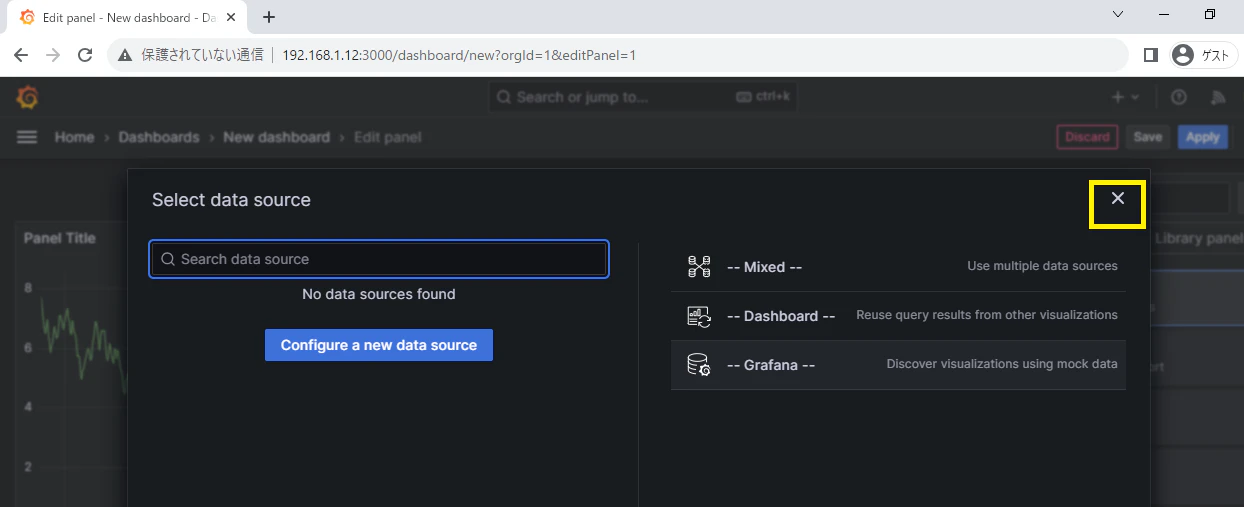Select the -- Grafana -- data source
The height and width of the screenshot is (507, 1244).
(x=898, y=365)
